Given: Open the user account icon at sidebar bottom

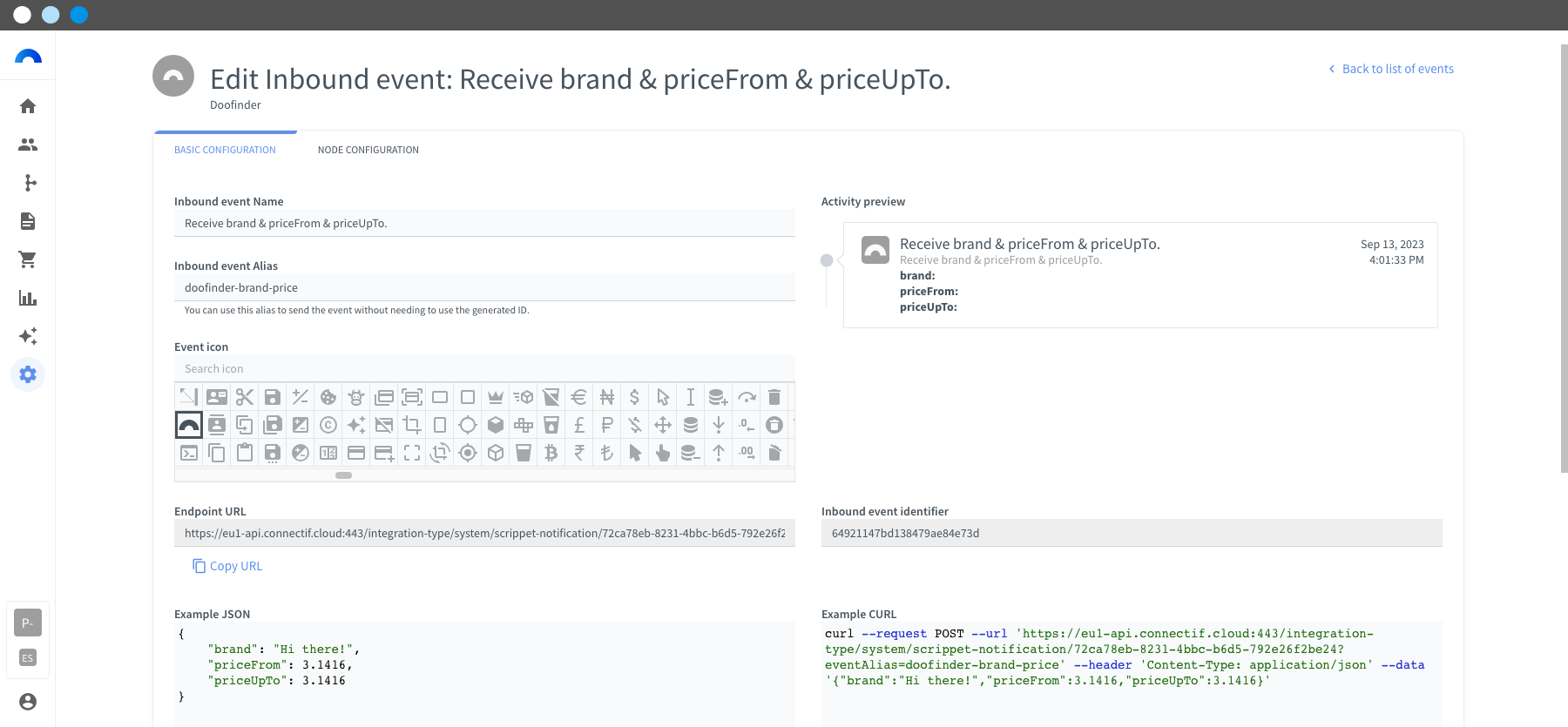Looking at the screenshot, I should [28, 702].
